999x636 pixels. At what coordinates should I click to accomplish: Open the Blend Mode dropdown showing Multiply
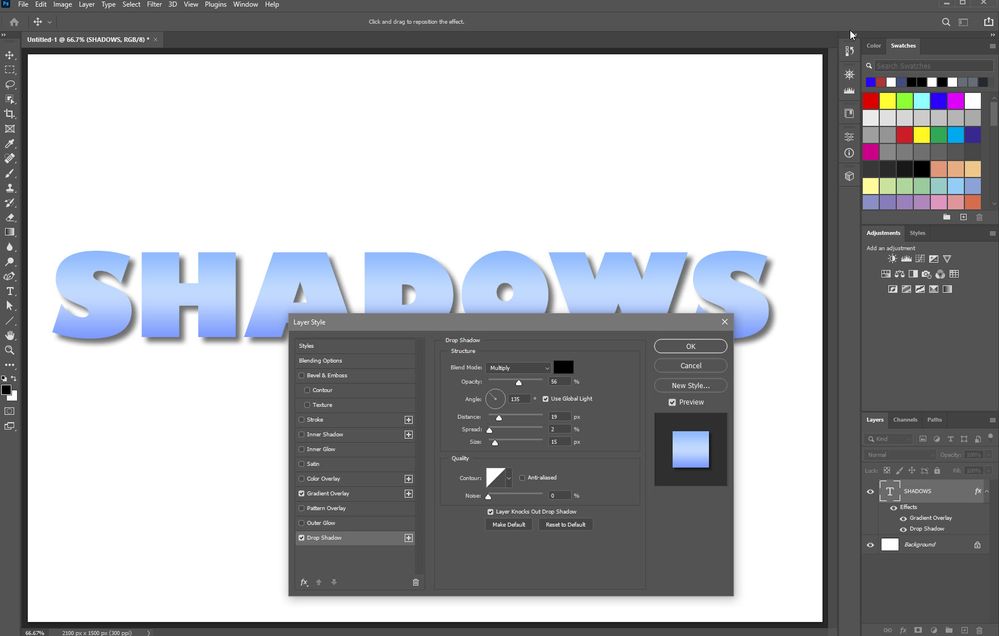pyautogui.click(x=518, y=367)
